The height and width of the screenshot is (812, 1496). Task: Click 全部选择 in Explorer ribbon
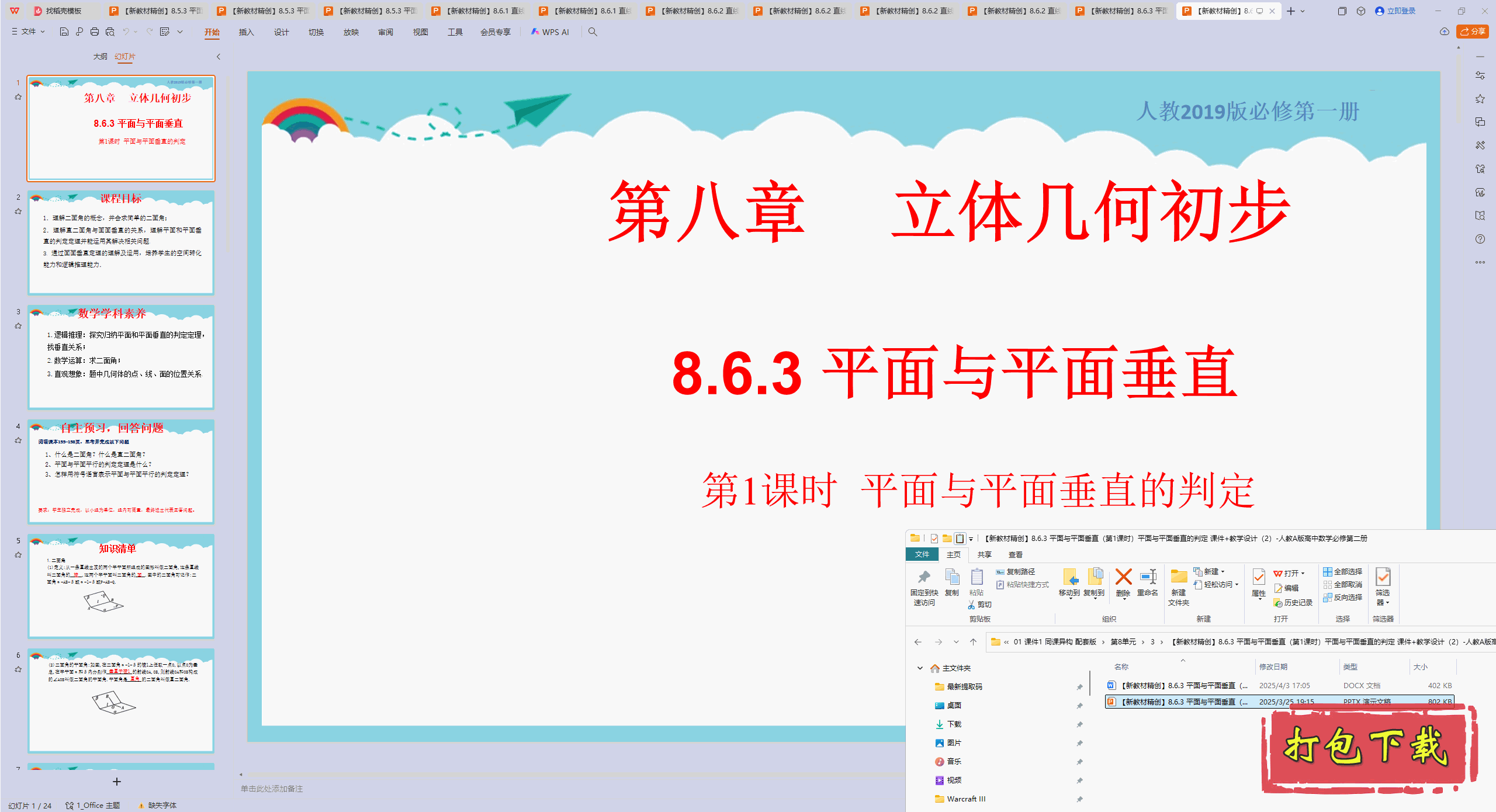pyautogui.click(x=1342, y=572)
